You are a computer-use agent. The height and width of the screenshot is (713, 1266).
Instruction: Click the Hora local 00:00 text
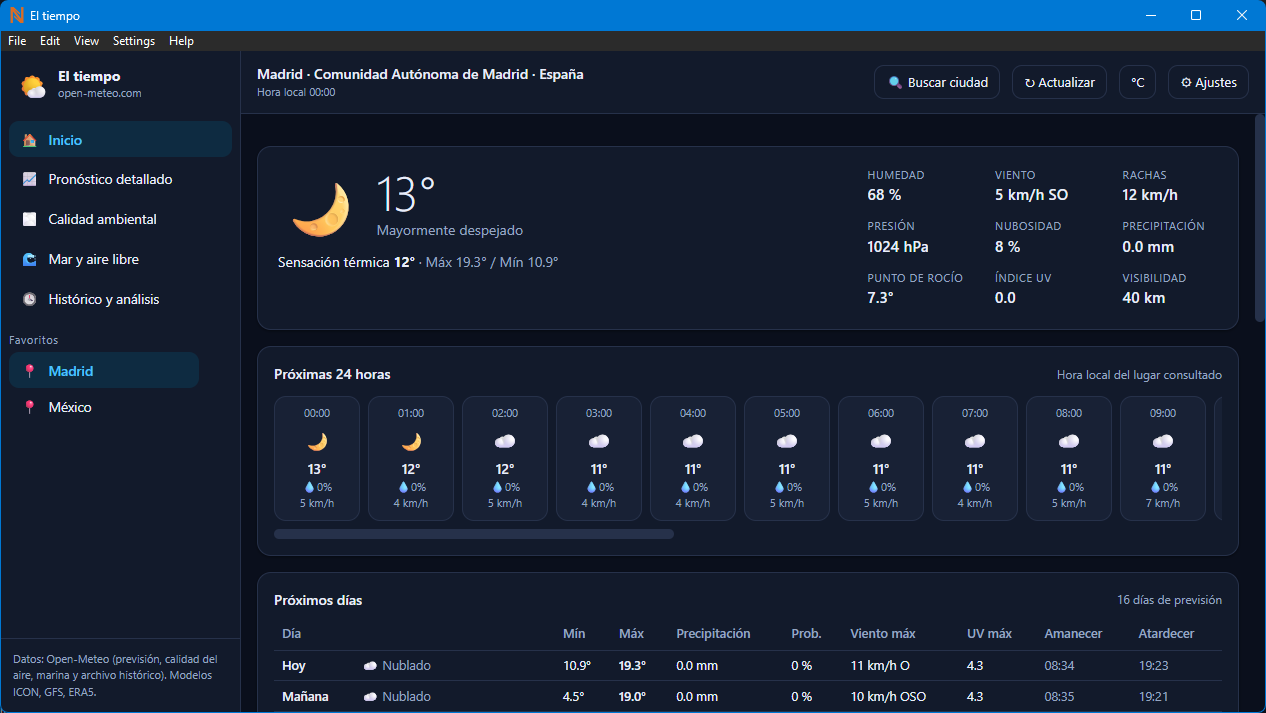[x=296, y=92]
